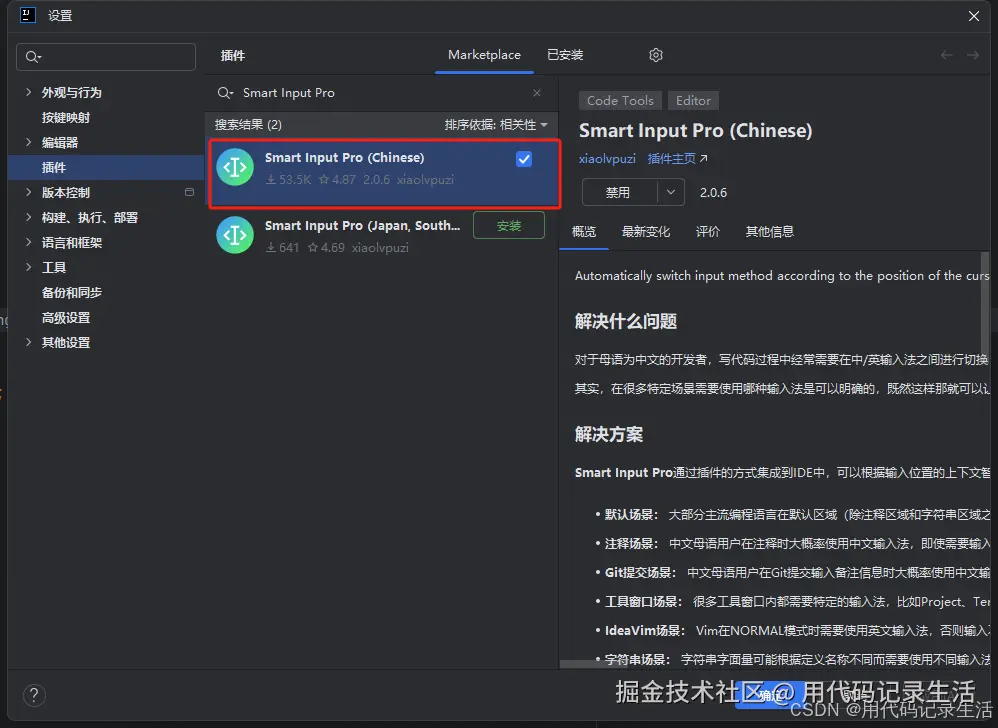The width and height of the screenshot is (998, 728).
Task: Select Smart Input Pro (Japan, South) plugin icon
Action: pos(235,235)
